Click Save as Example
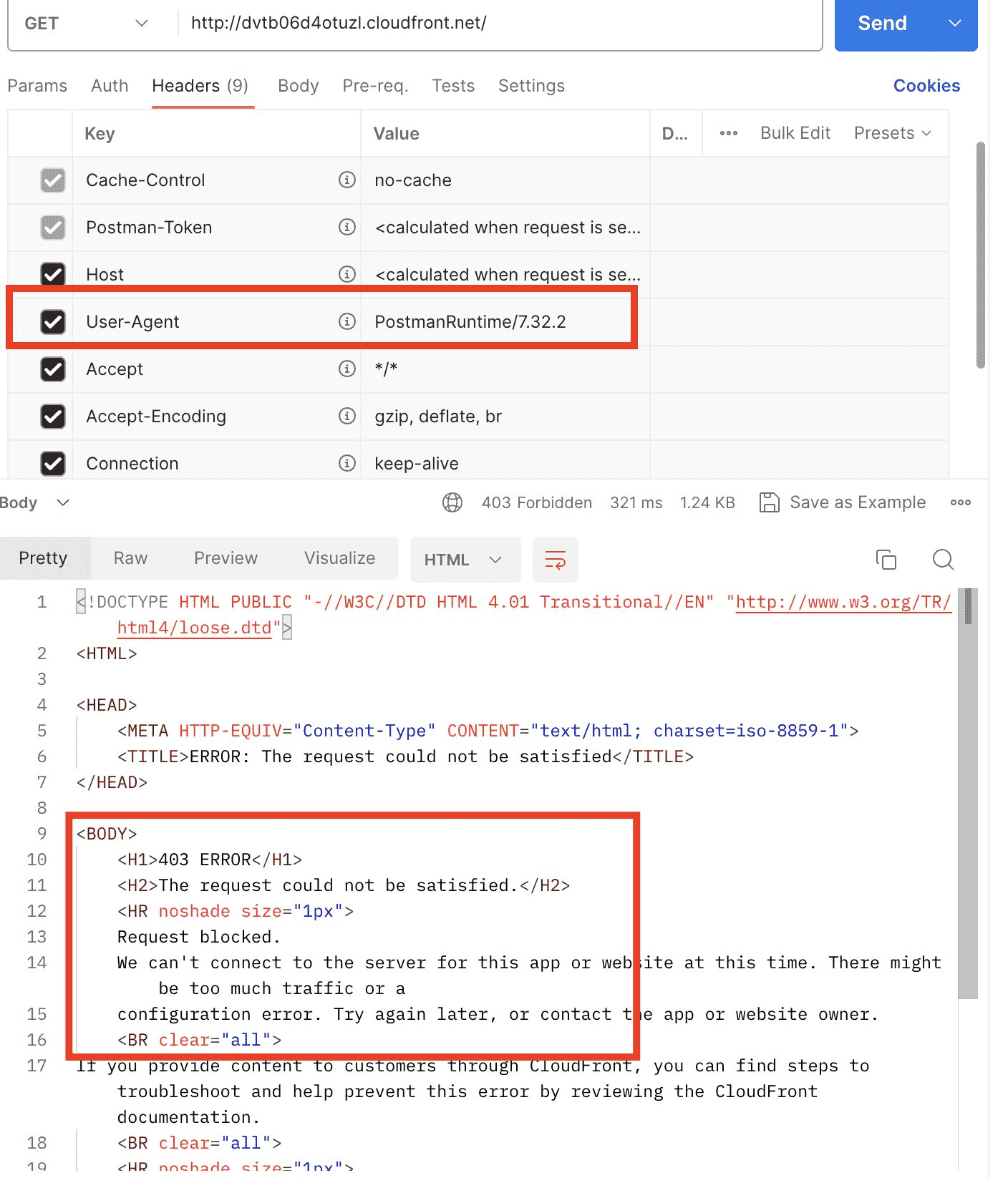The height and width of the screenshot is (1178, 1008). point(858,502)
